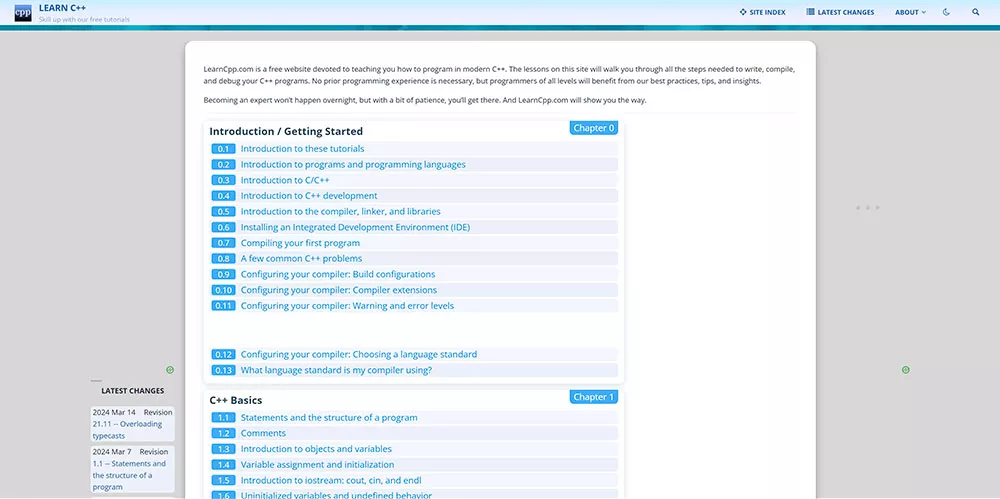Open What language standard is my compiler using?
Viewport: 1000px width, 499px height.
(336, 370)
